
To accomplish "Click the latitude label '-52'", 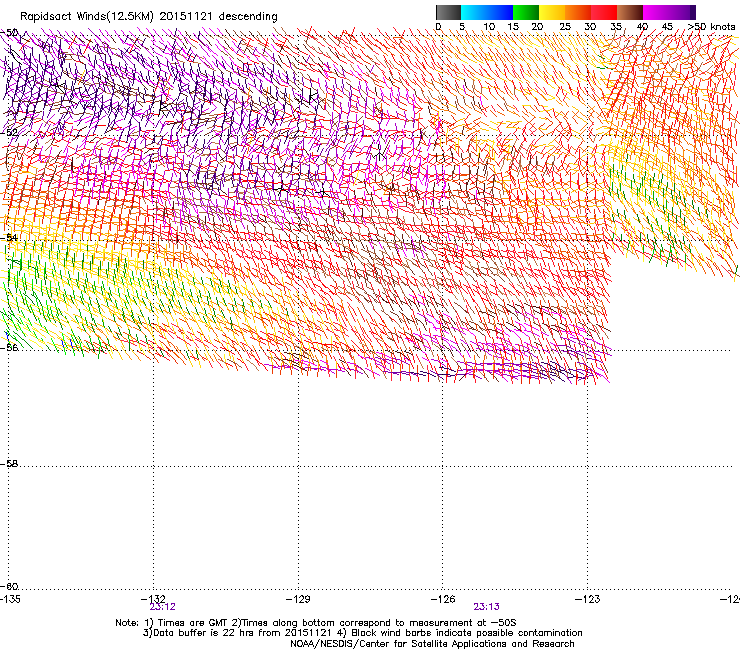I will (9, 133).
